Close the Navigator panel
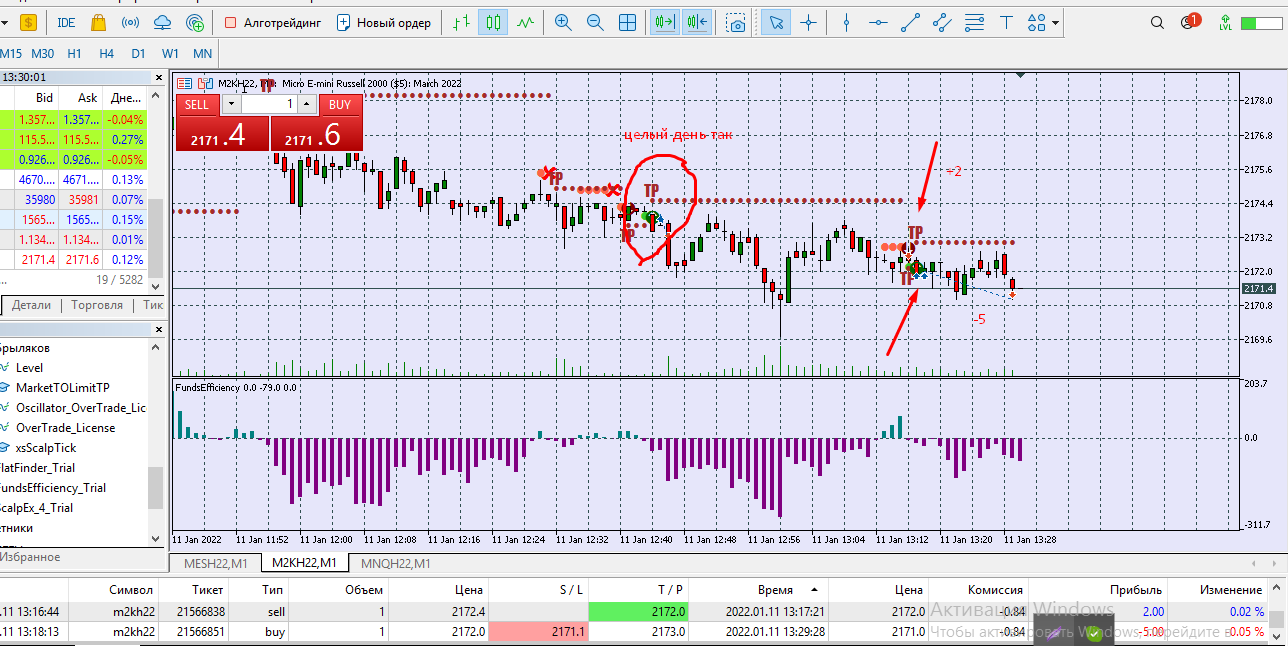Image resolution: width=1288 pixels, height=646 pixels. coord(157,328)
